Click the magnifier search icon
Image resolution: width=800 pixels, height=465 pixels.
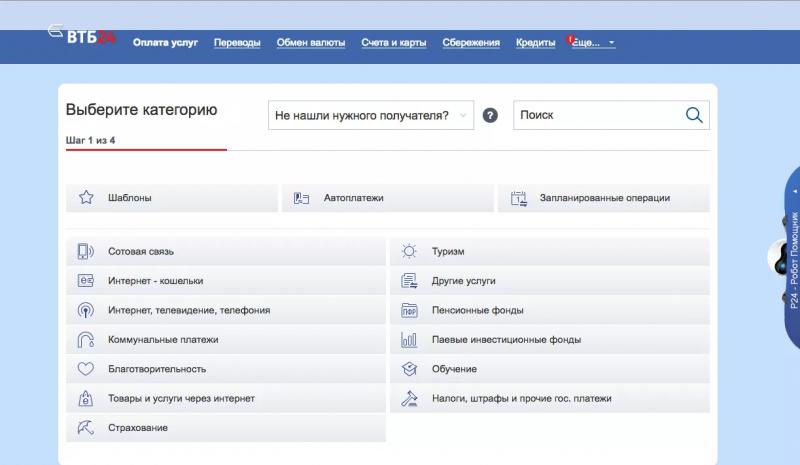click(694, 115)
